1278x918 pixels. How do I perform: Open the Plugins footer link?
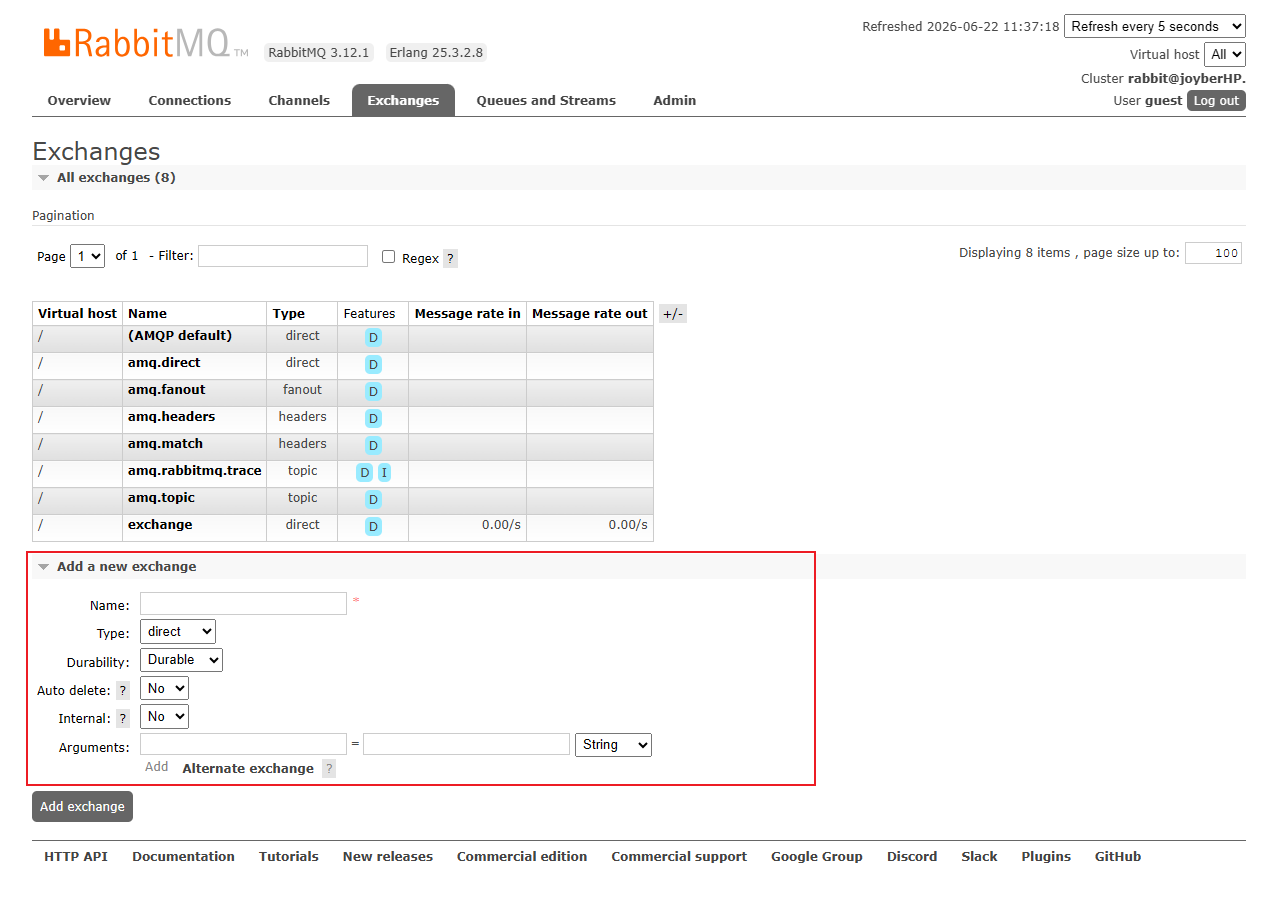[1046, 856]
